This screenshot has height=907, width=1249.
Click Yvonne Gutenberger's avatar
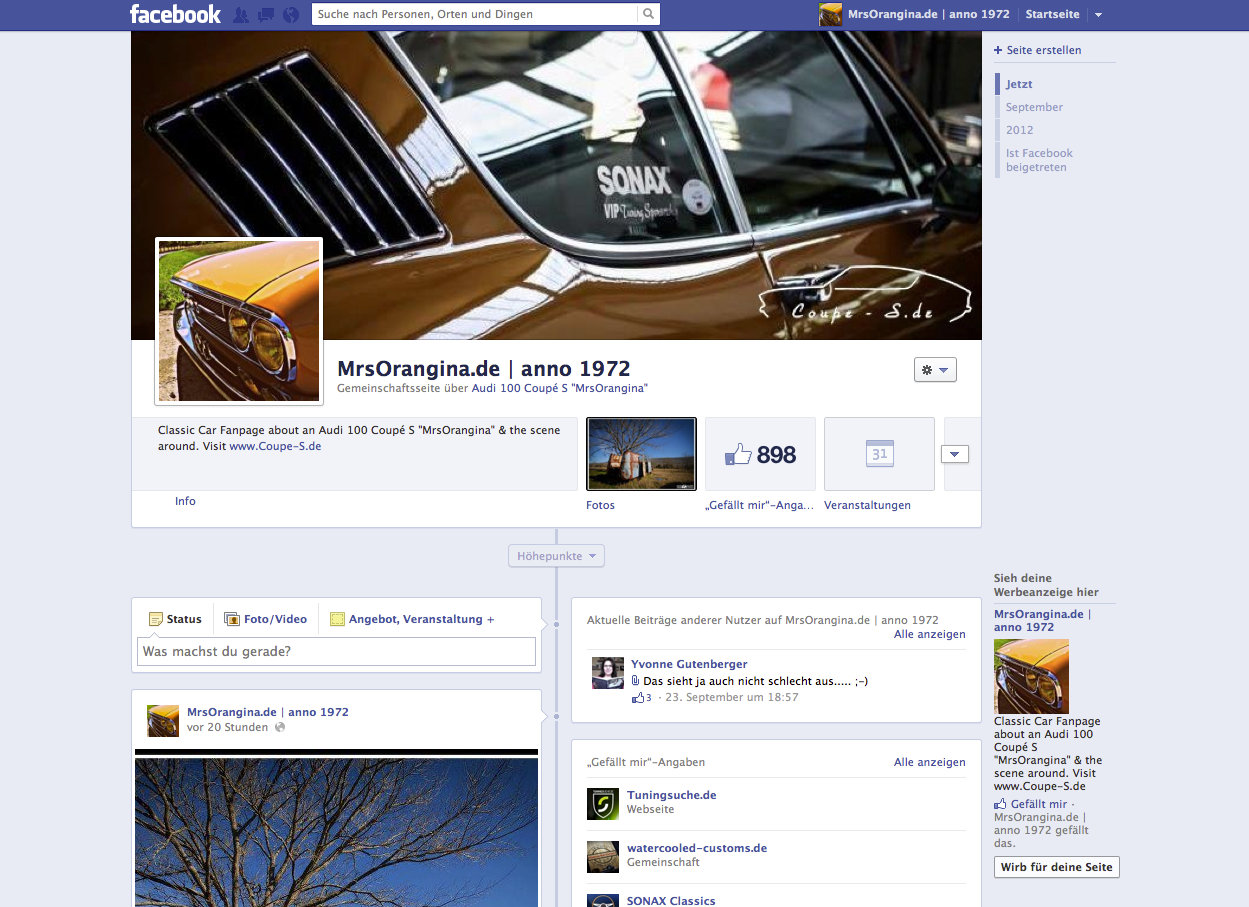pyautogui.click(x=608, y=673)
